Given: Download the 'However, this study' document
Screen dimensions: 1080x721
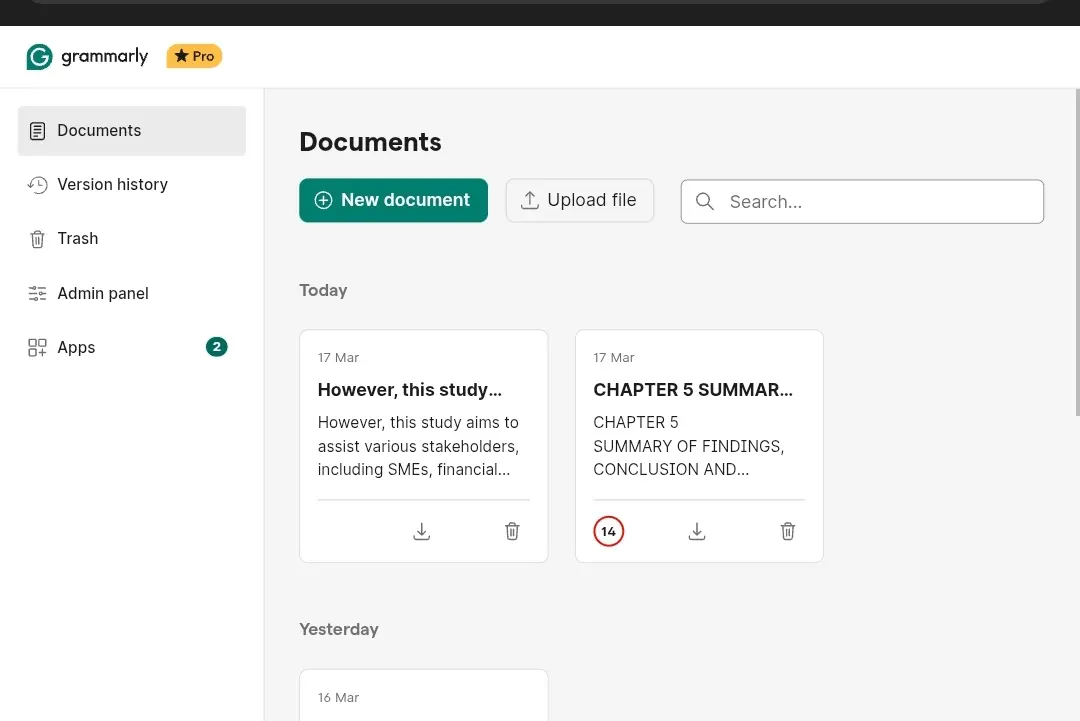Looking at the screenshot, I should tap(422, 531).
